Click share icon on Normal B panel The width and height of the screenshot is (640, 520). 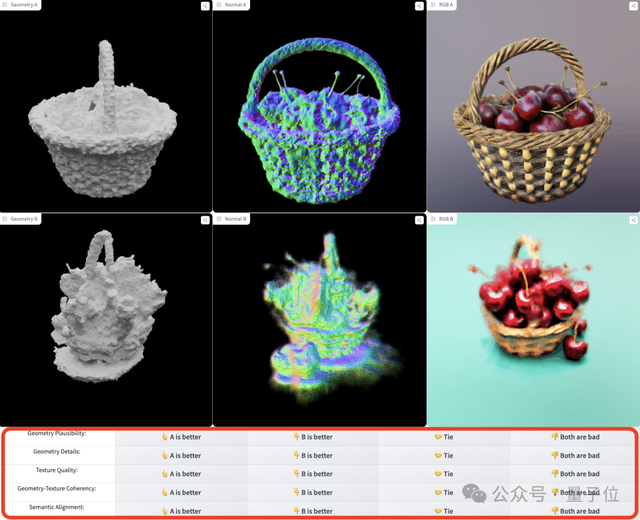tap(419, 219)
